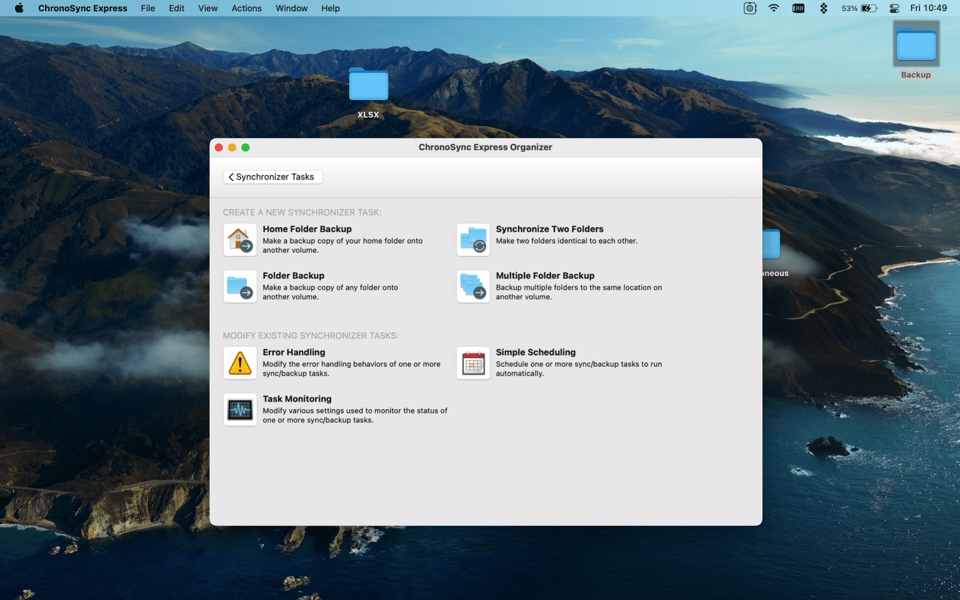This screenshot has height=600, width=960.
Task: Open the Actions menu
Action: [246, 8]
